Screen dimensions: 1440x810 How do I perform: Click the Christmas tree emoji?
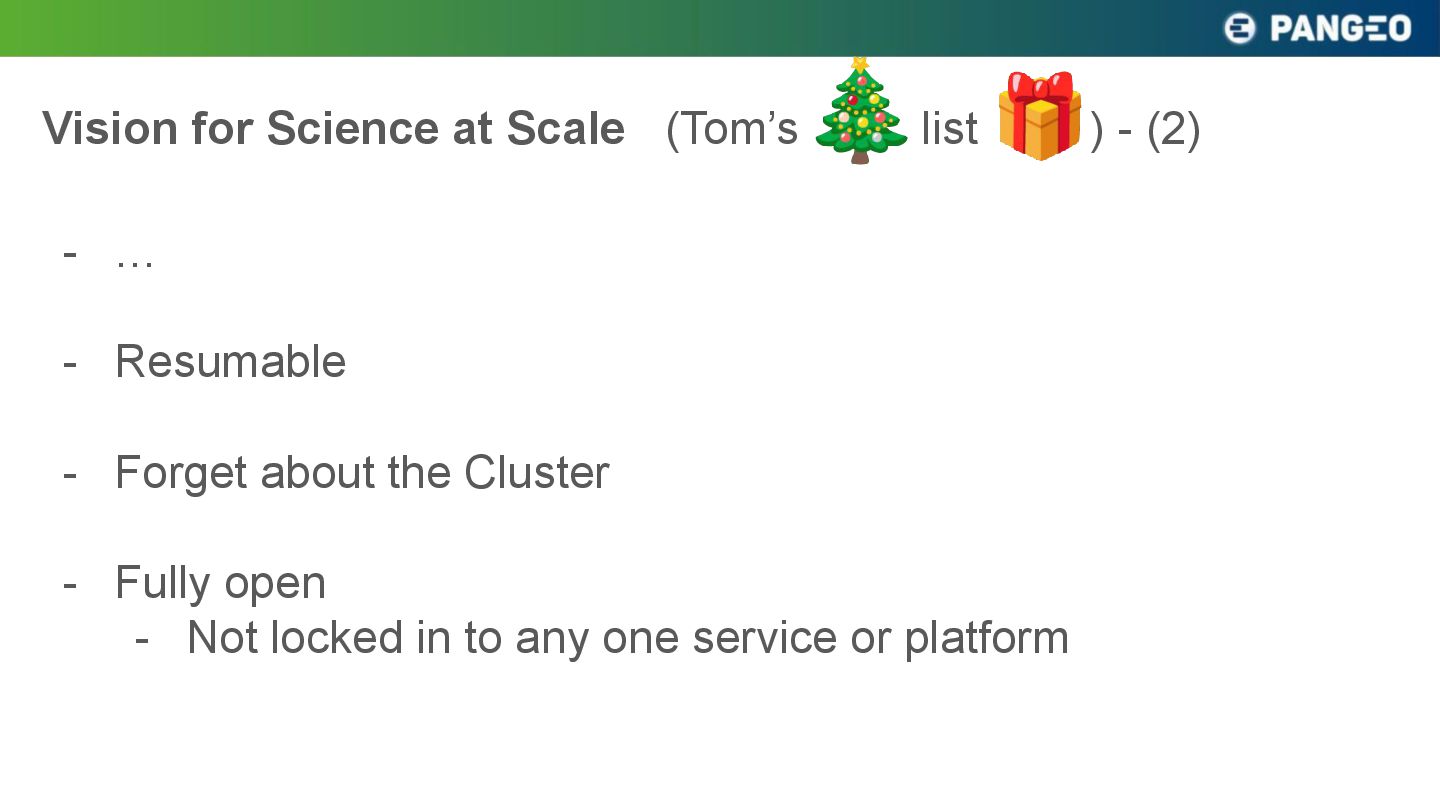pos(860,110)
